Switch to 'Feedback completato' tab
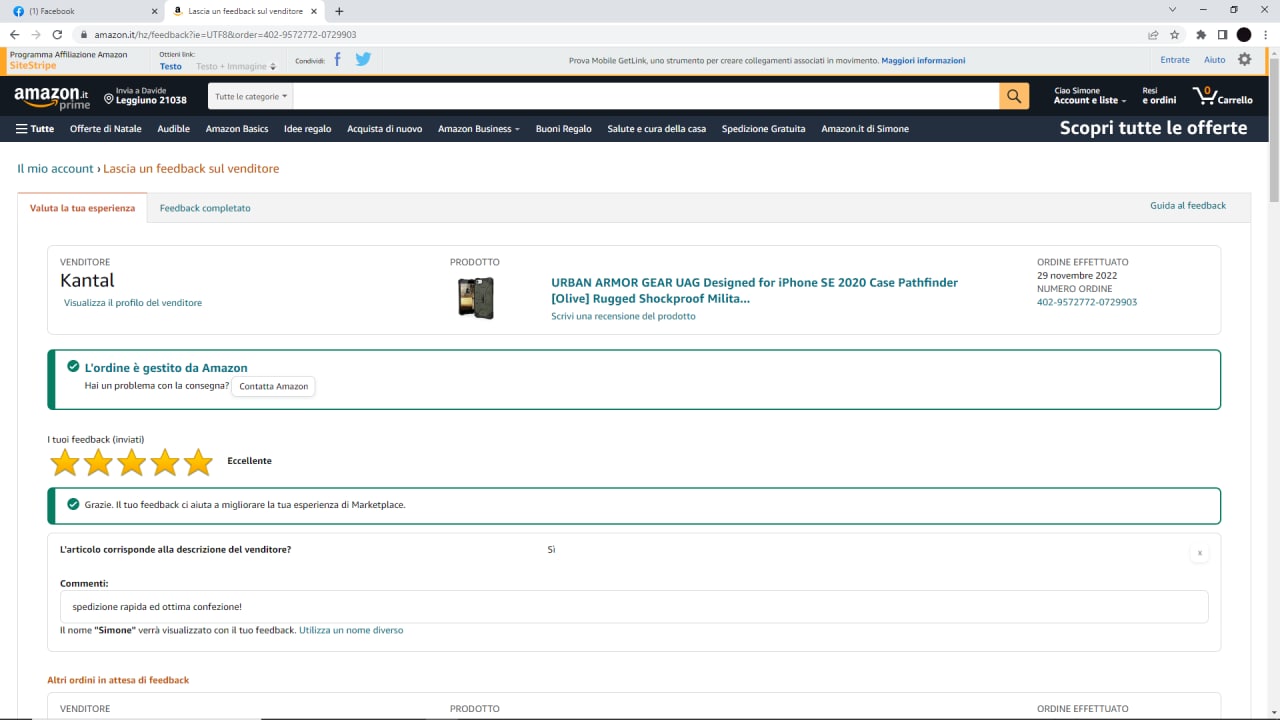The width and height of the screenshot is (1280, 720). pos(205,208)
